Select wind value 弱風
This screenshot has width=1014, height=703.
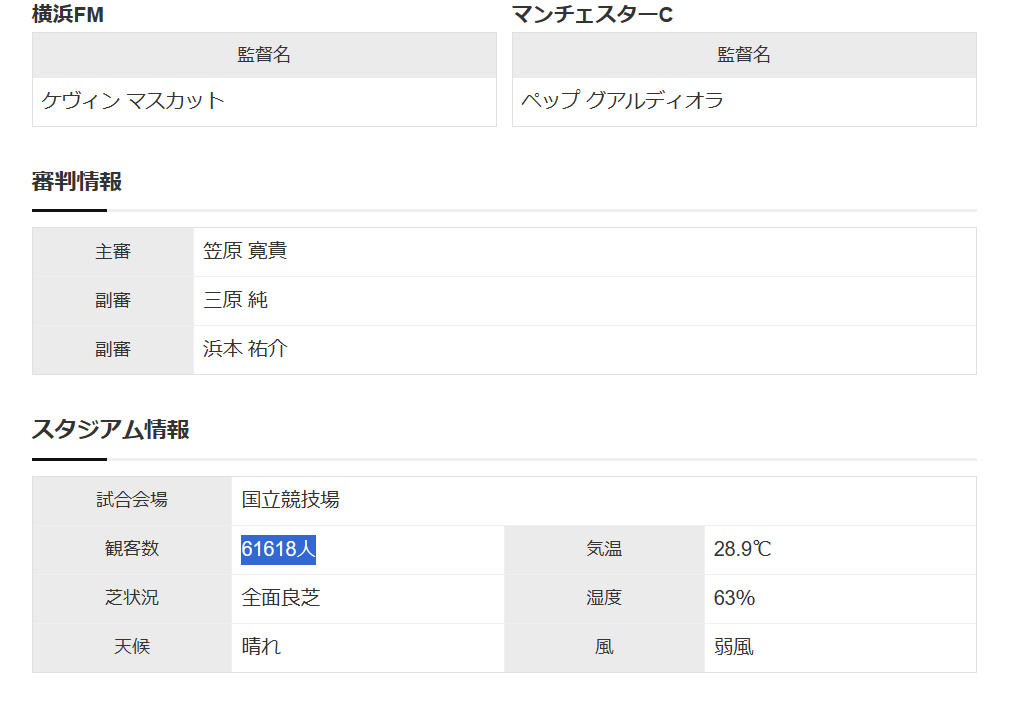(733, 647)
